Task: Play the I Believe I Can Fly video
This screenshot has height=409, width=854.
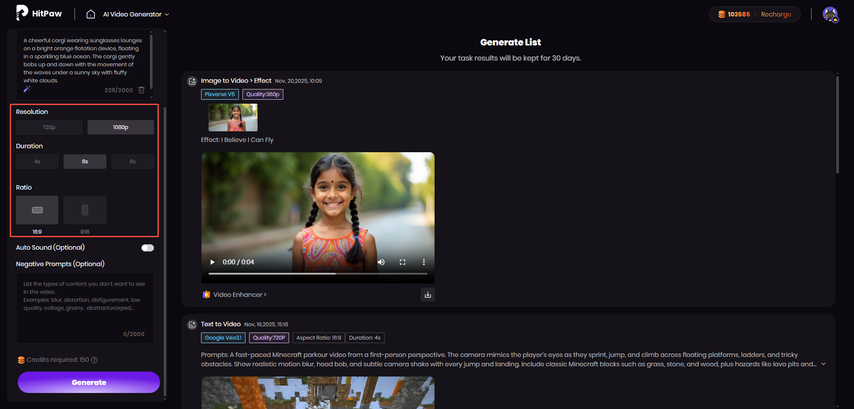Action: tap(212, 262)
